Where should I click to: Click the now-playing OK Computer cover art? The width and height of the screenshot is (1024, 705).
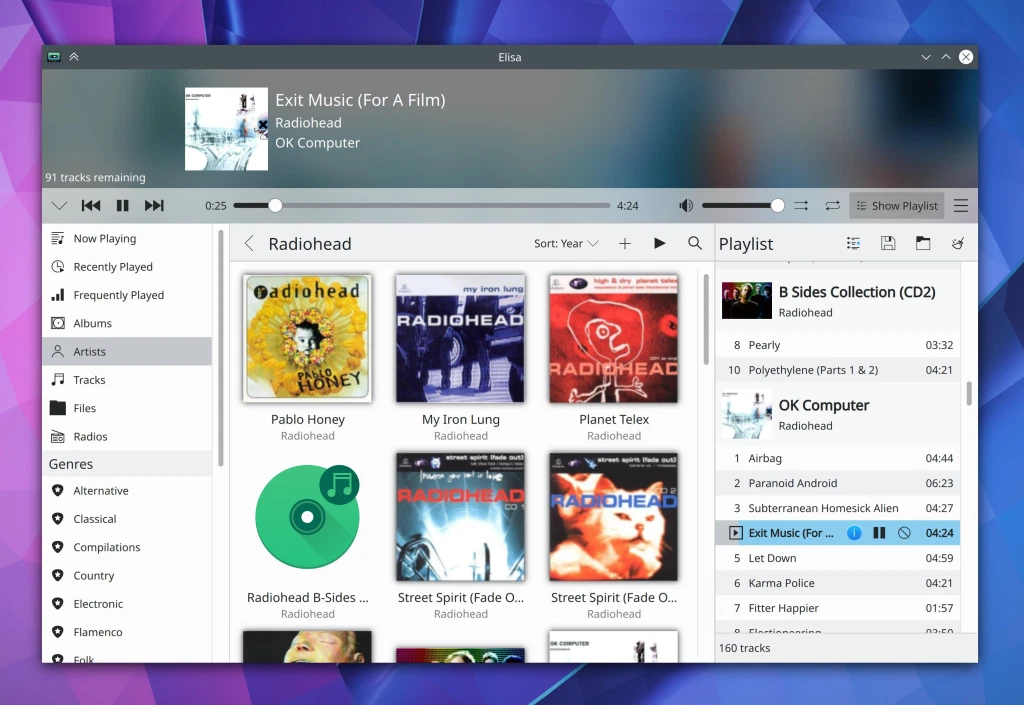226,129
